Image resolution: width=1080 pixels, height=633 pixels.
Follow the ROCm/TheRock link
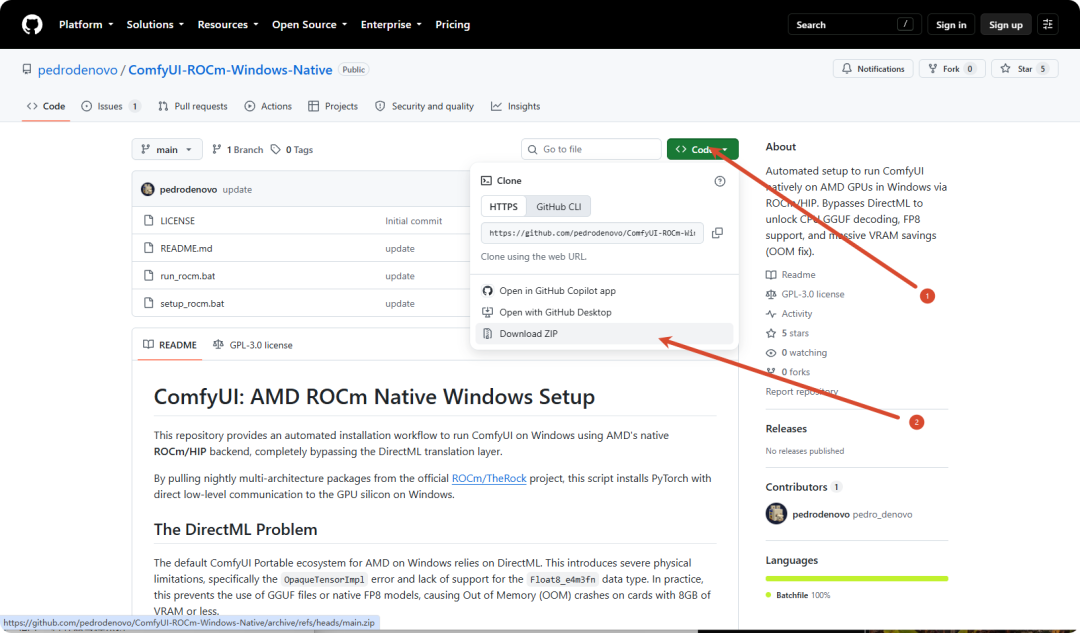(489, 478)
